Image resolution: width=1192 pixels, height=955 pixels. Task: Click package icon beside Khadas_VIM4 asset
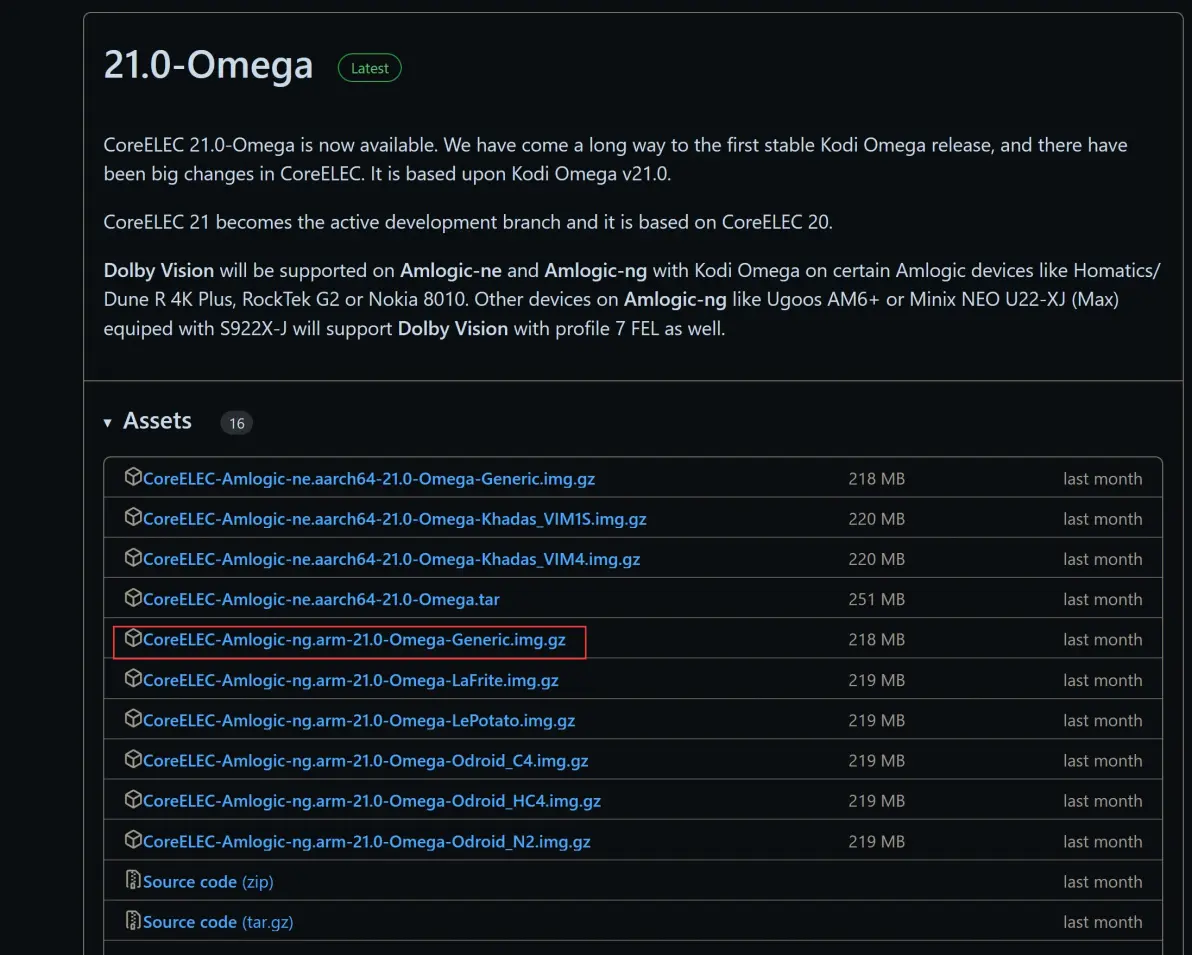(x=133, y=558)
